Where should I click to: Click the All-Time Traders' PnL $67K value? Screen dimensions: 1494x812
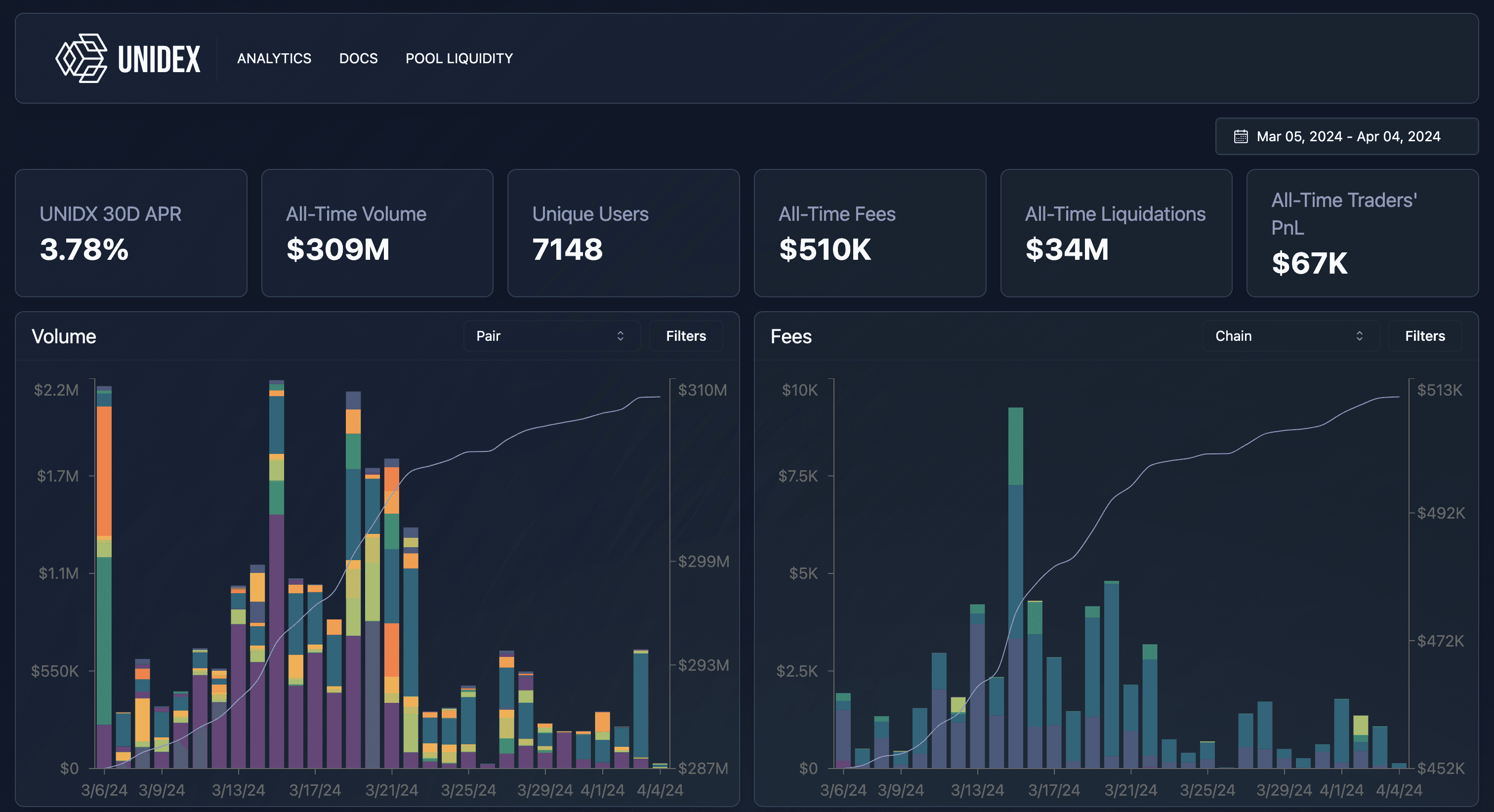click(1309, 263)
